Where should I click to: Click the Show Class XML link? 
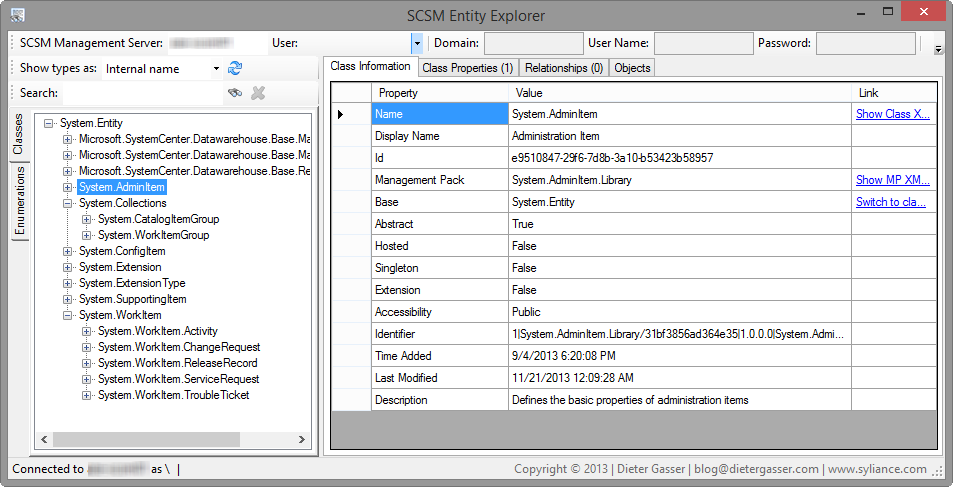tap(893, 114)
